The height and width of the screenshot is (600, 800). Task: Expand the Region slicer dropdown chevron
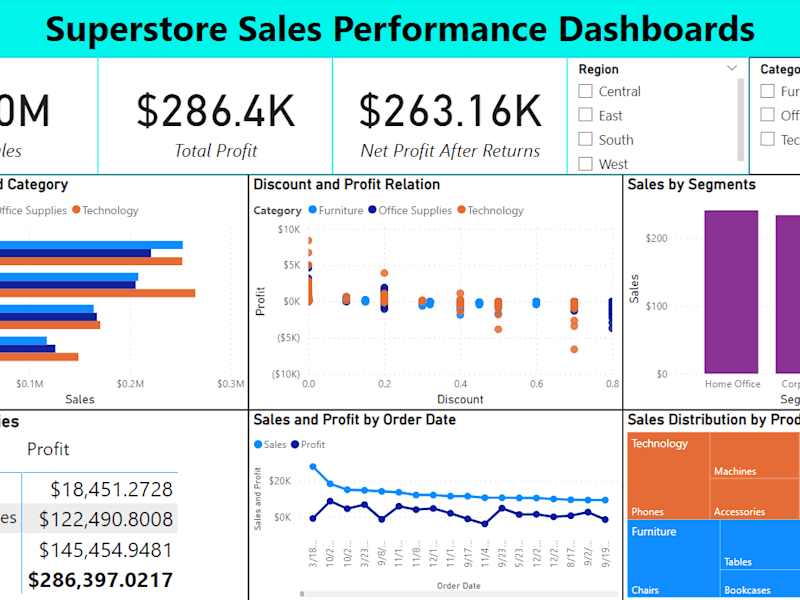(x=732, y=68)
